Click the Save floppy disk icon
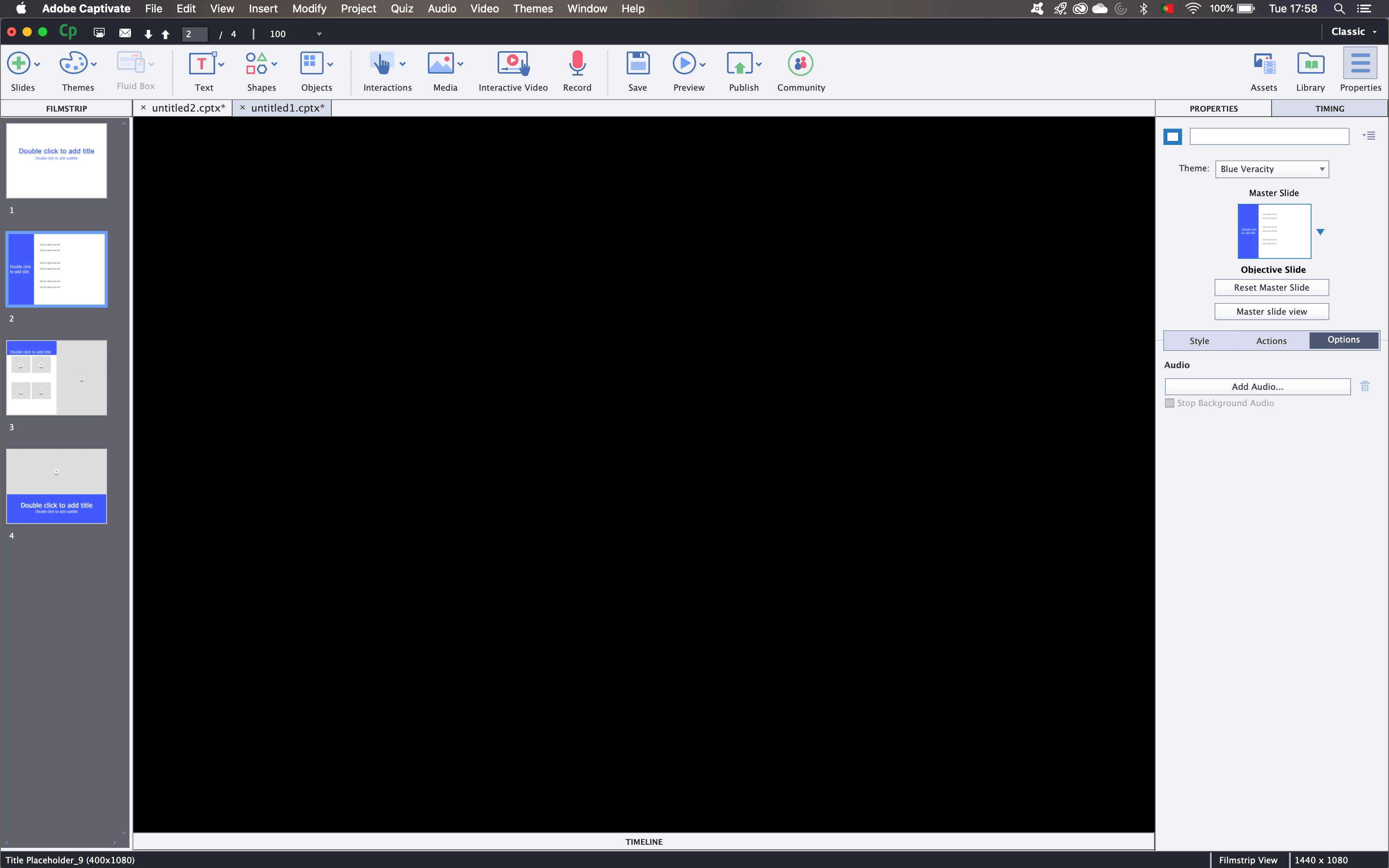 coord(637,64)
